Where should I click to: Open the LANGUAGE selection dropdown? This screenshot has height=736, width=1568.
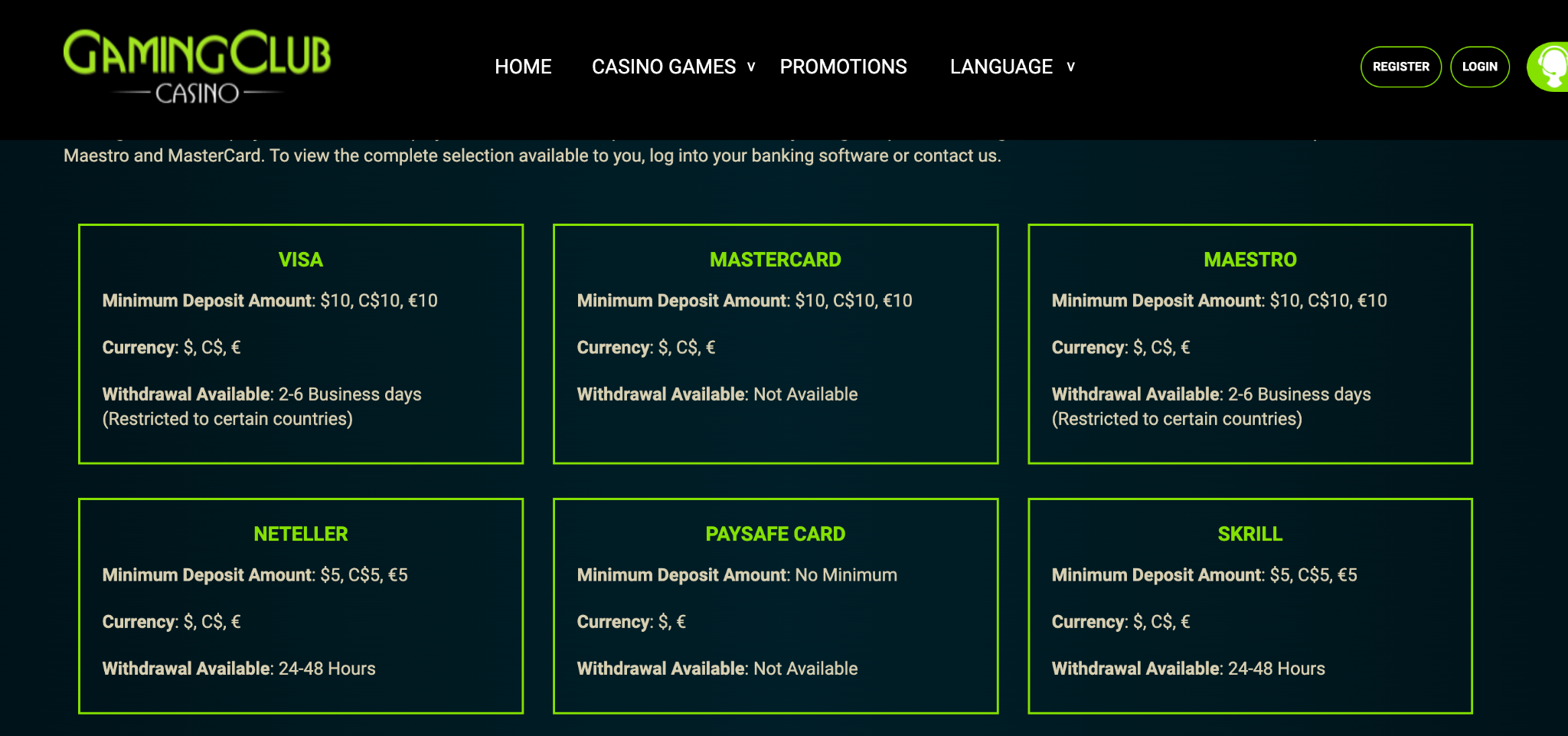pyautogui.click(x=1000, y=67)
